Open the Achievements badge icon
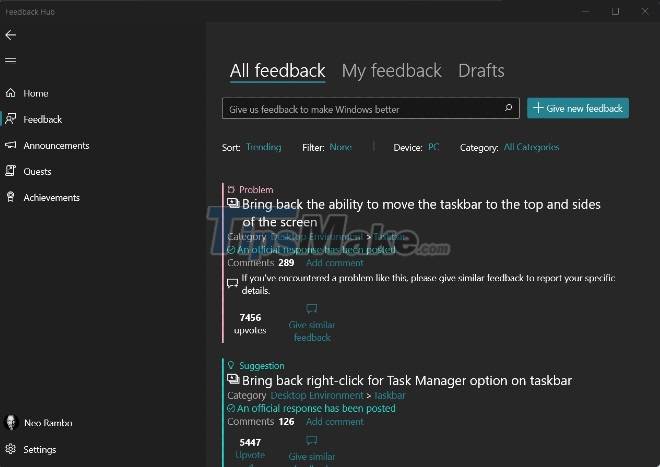Image resolution: width=660 pixels, height=467 pixels. [11, 197]
